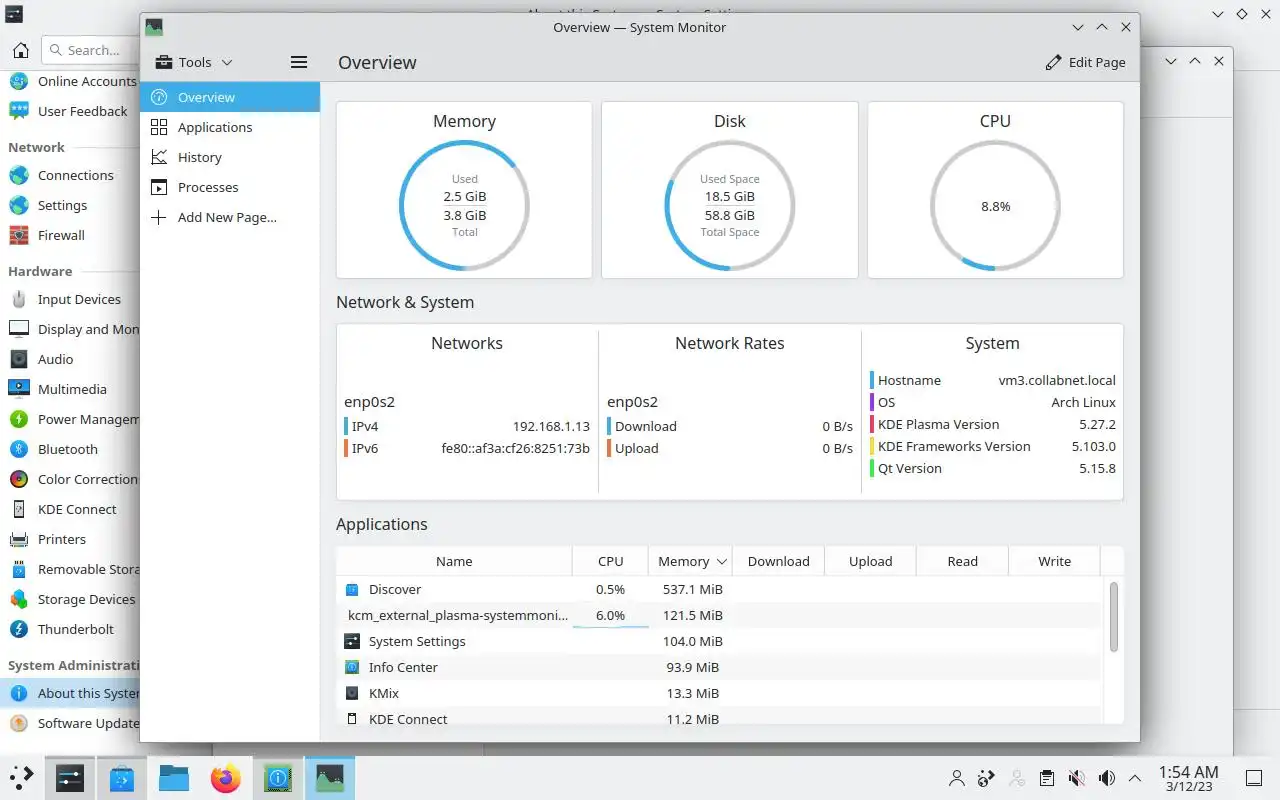Screen dimensions: 1280x800
Task: Select the Applications page icon in sidebar
Action: point(159,127)
